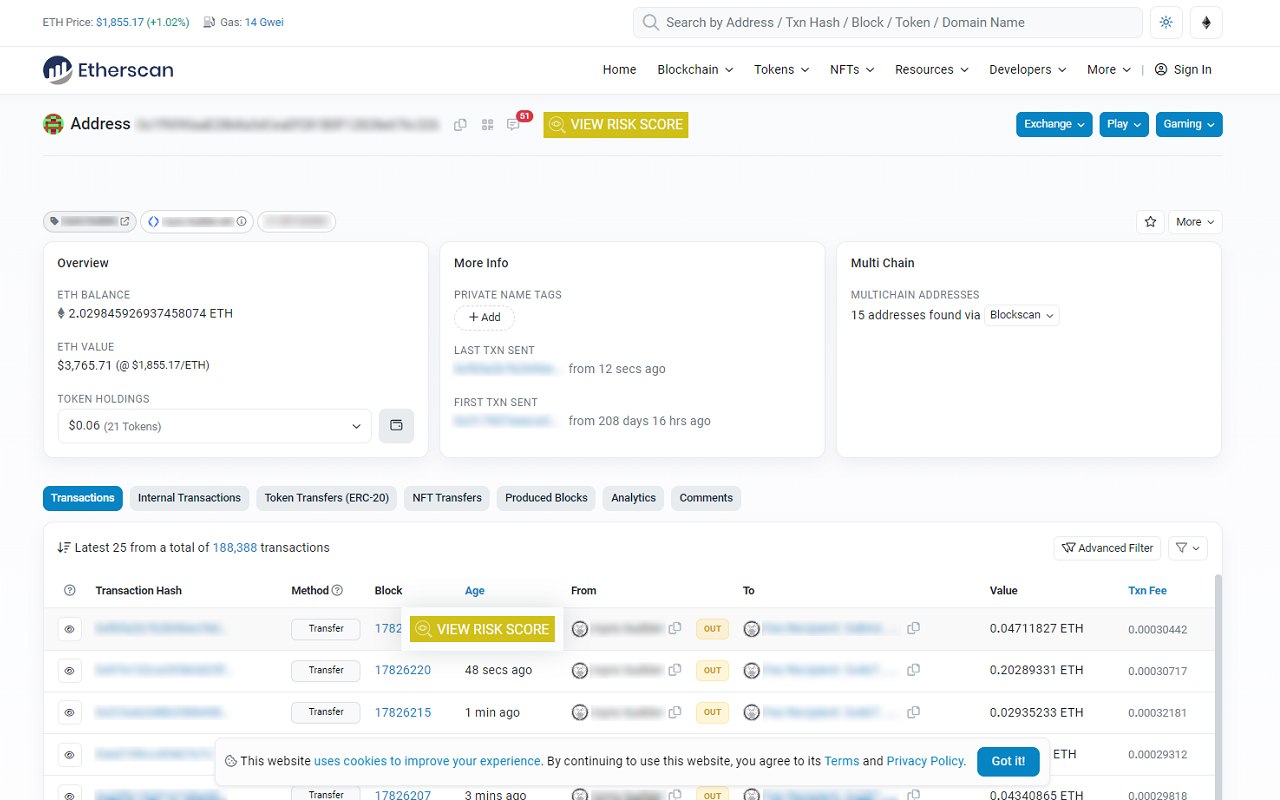The image size is (1280, 800).
Task: Click the 14 Gwei gas link
Action: tap(264, 22)
